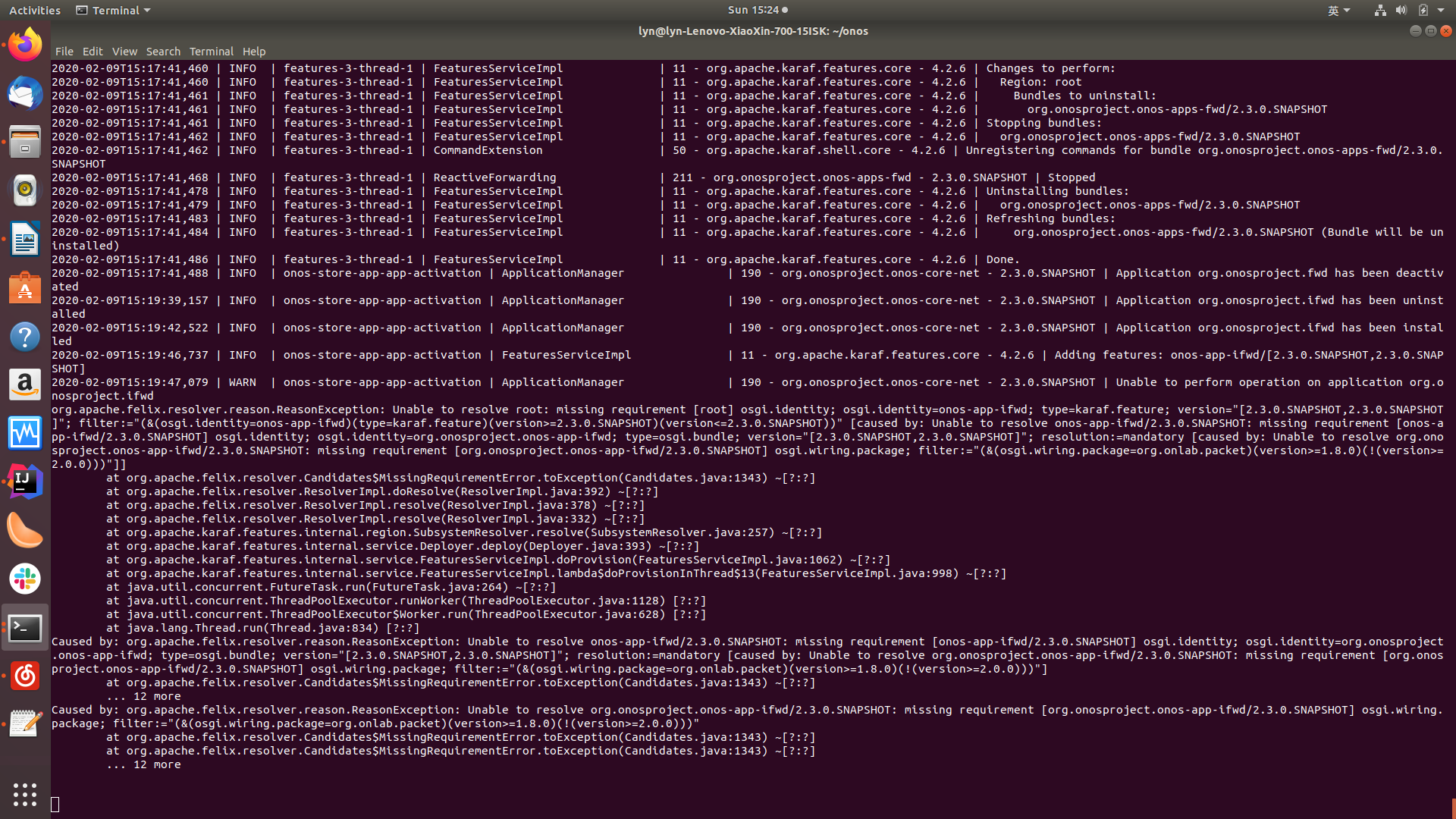Screen dimensions: 1456x819
Task: Open Thunderbird mail from the dock
Action: [x=25, y=94]
